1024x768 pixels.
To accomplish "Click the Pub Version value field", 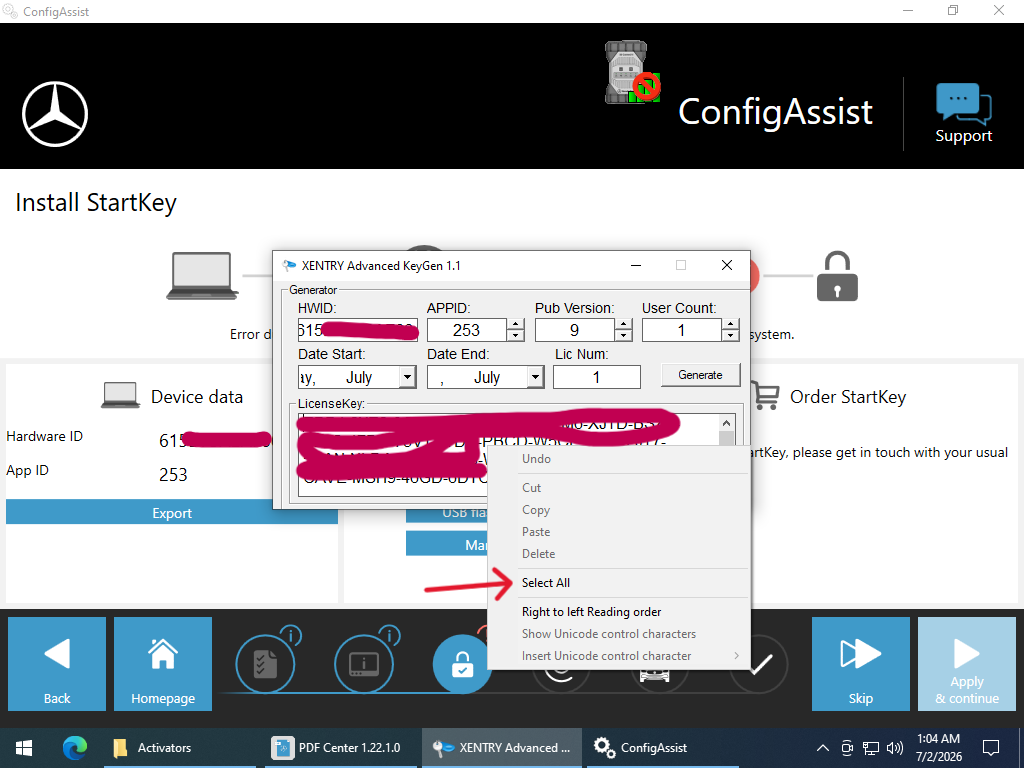I will (575, 330).
